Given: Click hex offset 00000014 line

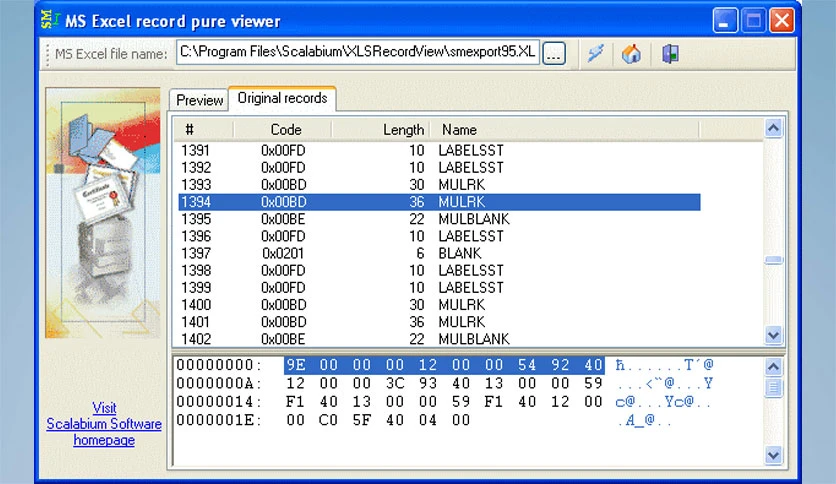Looking at the screenshot, I should [x=445, y=401].
